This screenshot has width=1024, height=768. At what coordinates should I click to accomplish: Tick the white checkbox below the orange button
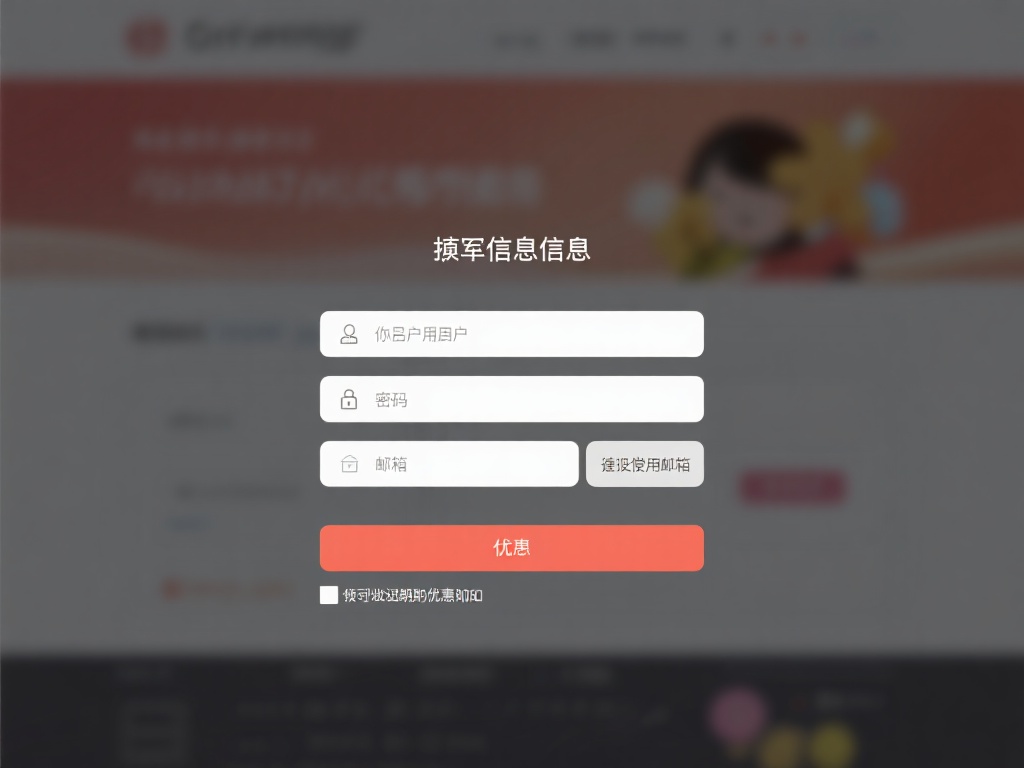coord(328,595)
